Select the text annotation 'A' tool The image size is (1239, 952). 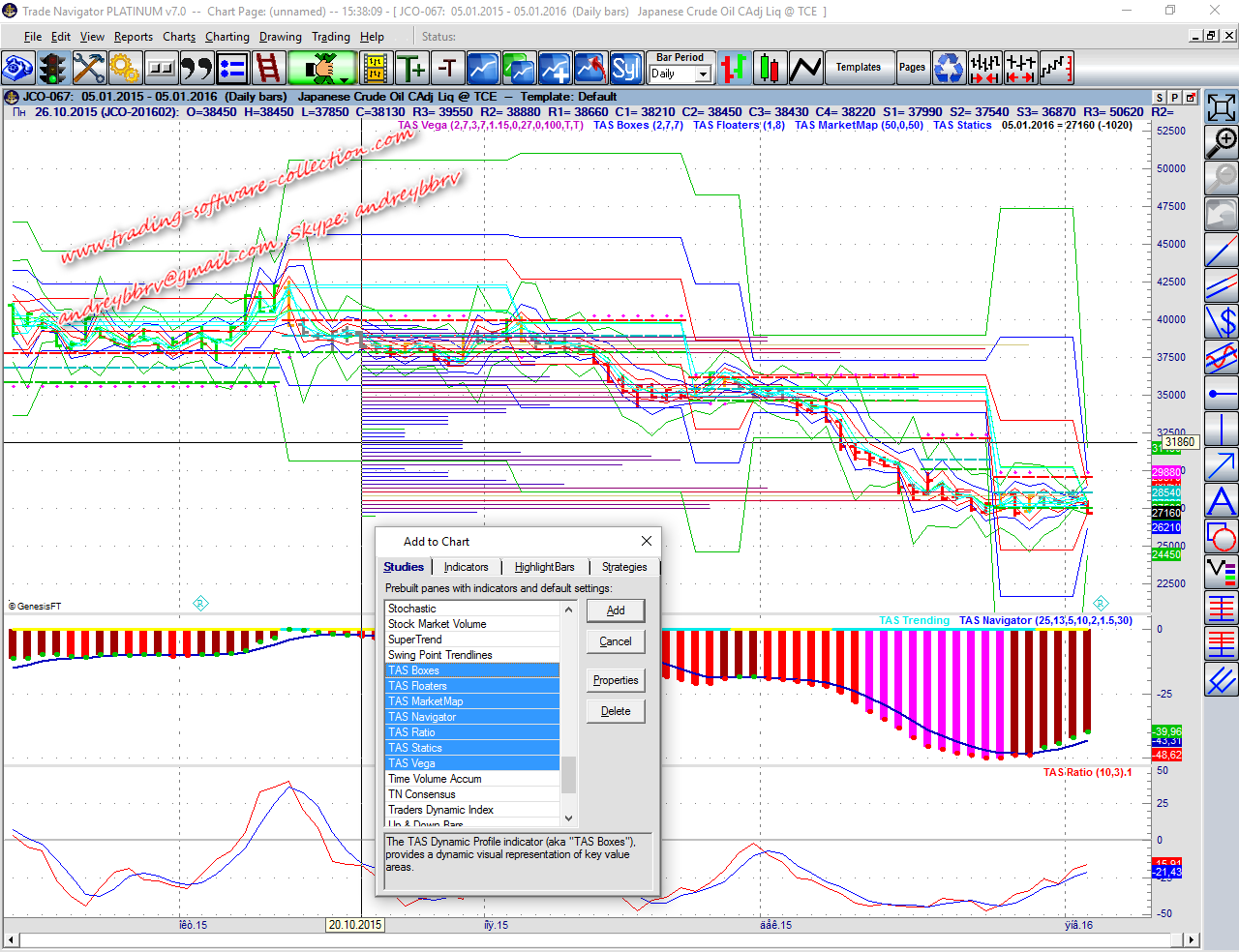(1222, 501)
